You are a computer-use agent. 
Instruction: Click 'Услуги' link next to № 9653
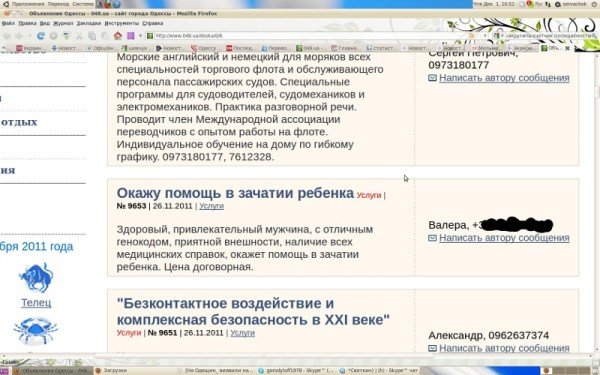[212, 206]
